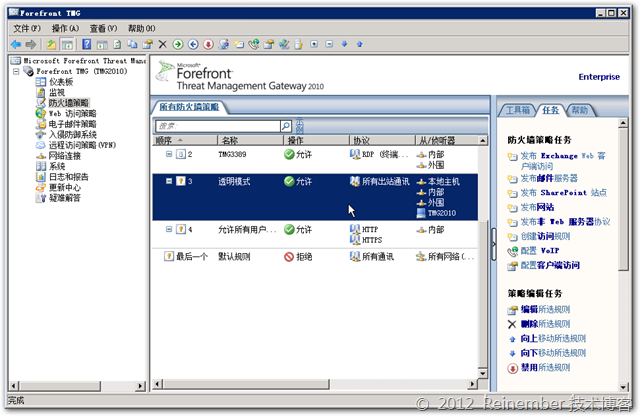Click toolbar blue up arrow move rule up

[360, 44]
